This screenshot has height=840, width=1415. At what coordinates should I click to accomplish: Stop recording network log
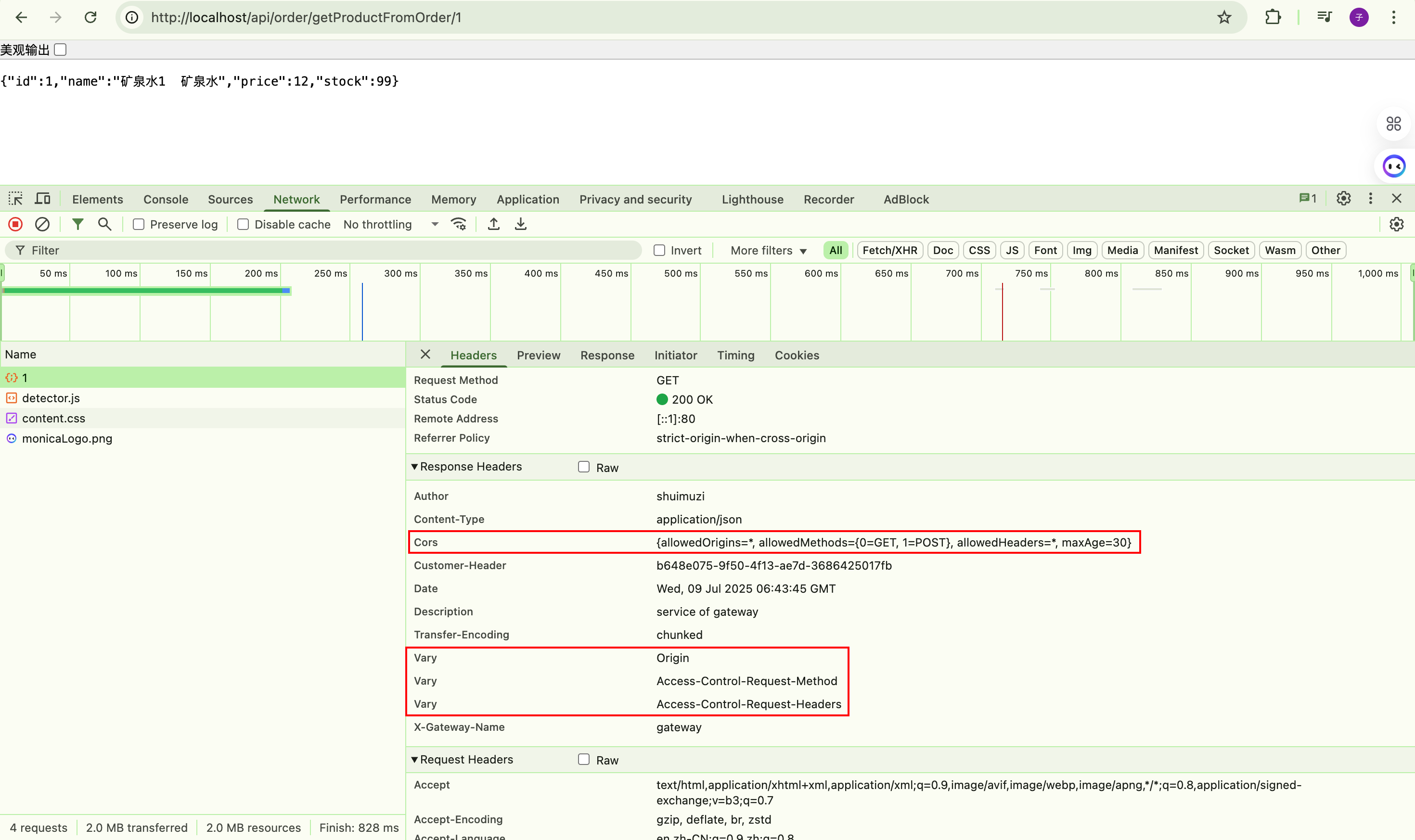(x=15, y=224)
